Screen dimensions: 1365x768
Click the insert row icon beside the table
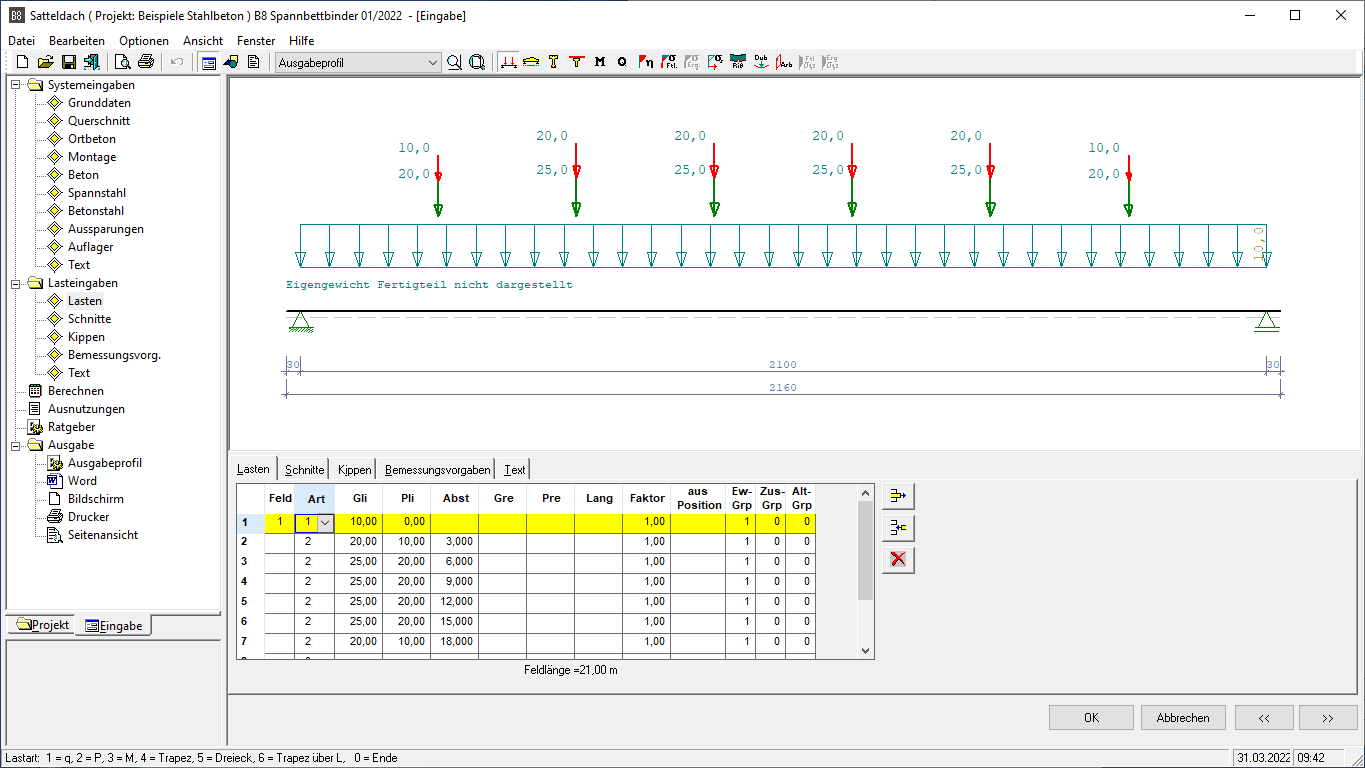898,496
